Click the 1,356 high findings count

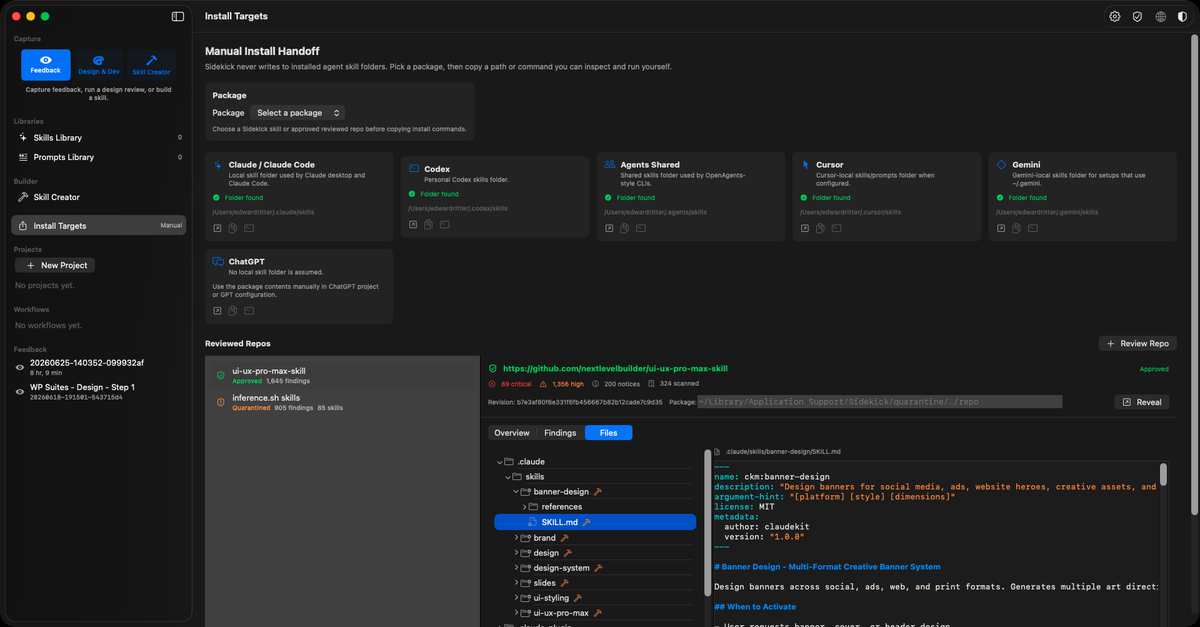(x=562, y=383)
